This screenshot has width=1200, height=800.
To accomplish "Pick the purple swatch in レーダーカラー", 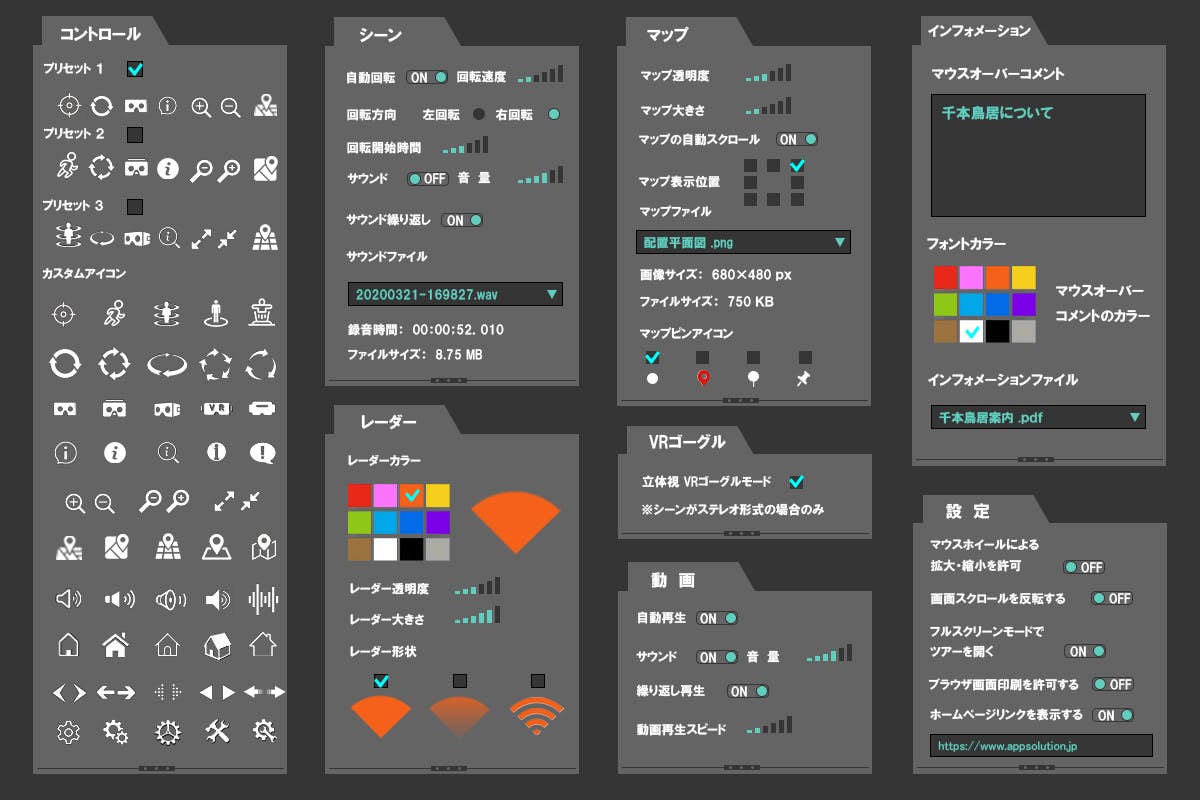I will (437, 522).
